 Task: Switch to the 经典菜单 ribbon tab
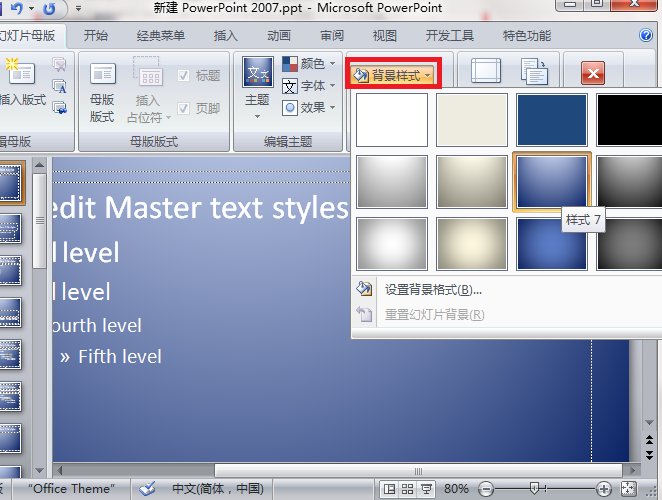tap(160, 35)
